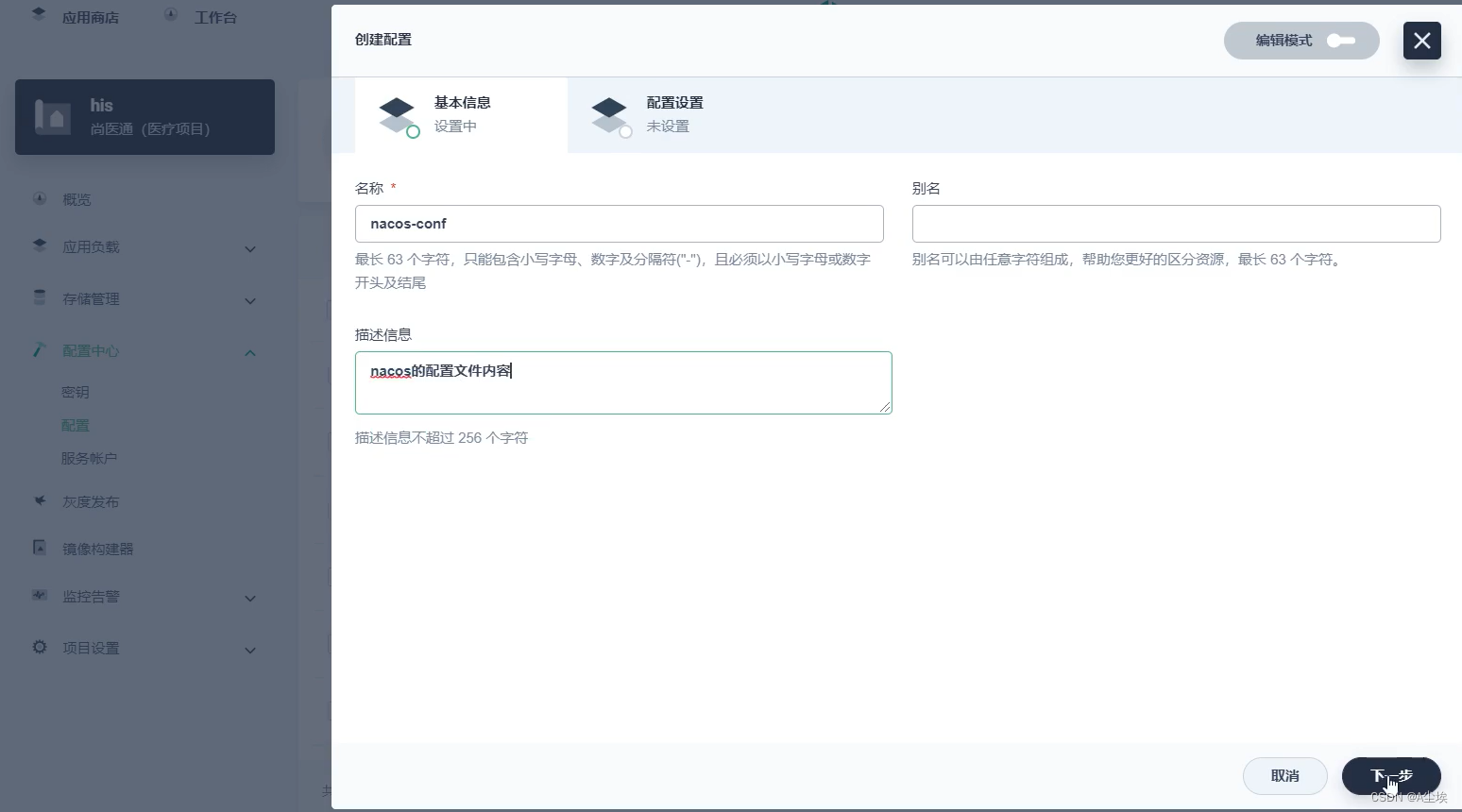Click the his project icon
The height and width of the screenshot is (812, 1462).
tap(52, 117)
